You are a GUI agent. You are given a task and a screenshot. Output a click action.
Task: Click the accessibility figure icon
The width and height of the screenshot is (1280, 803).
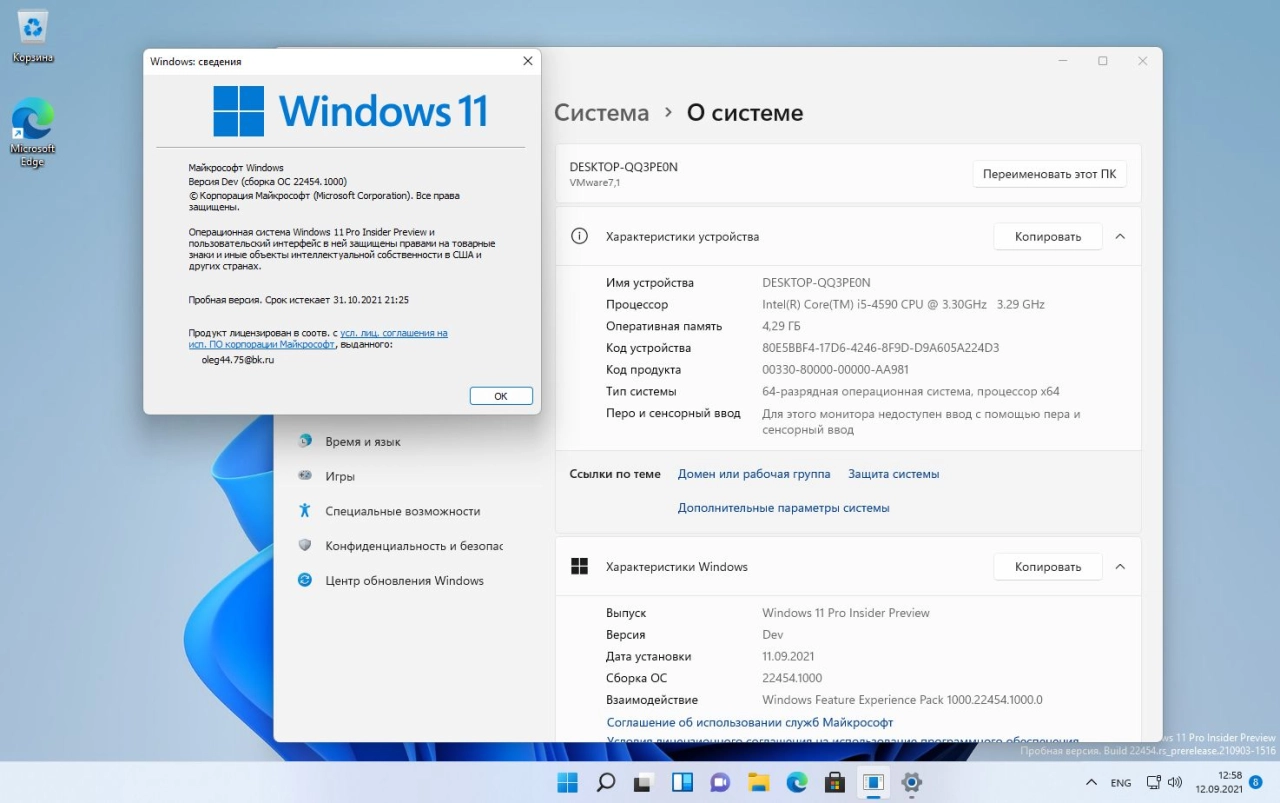point(305,511)
